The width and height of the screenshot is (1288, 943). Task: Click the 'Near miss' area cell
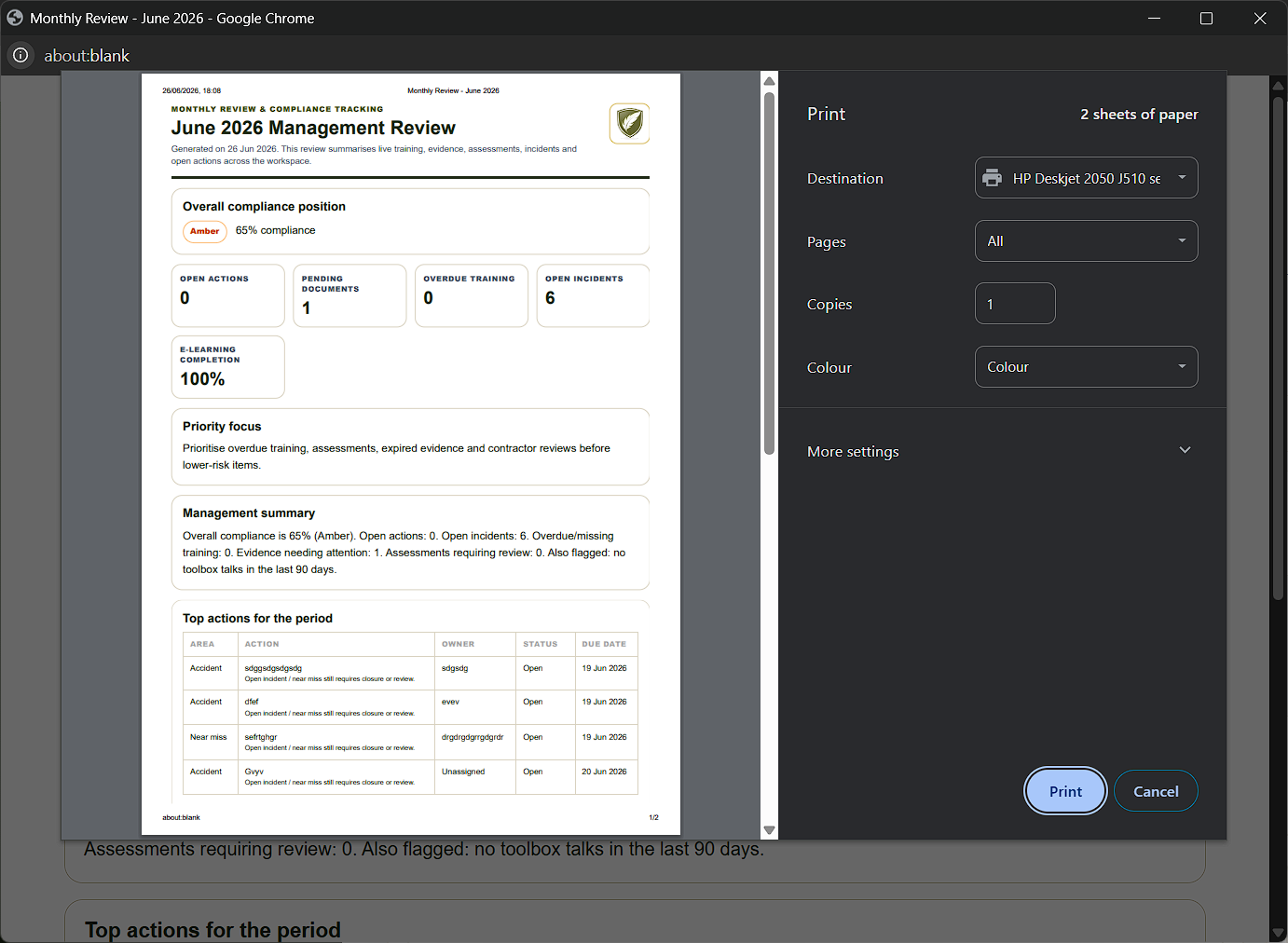point(211,742)
